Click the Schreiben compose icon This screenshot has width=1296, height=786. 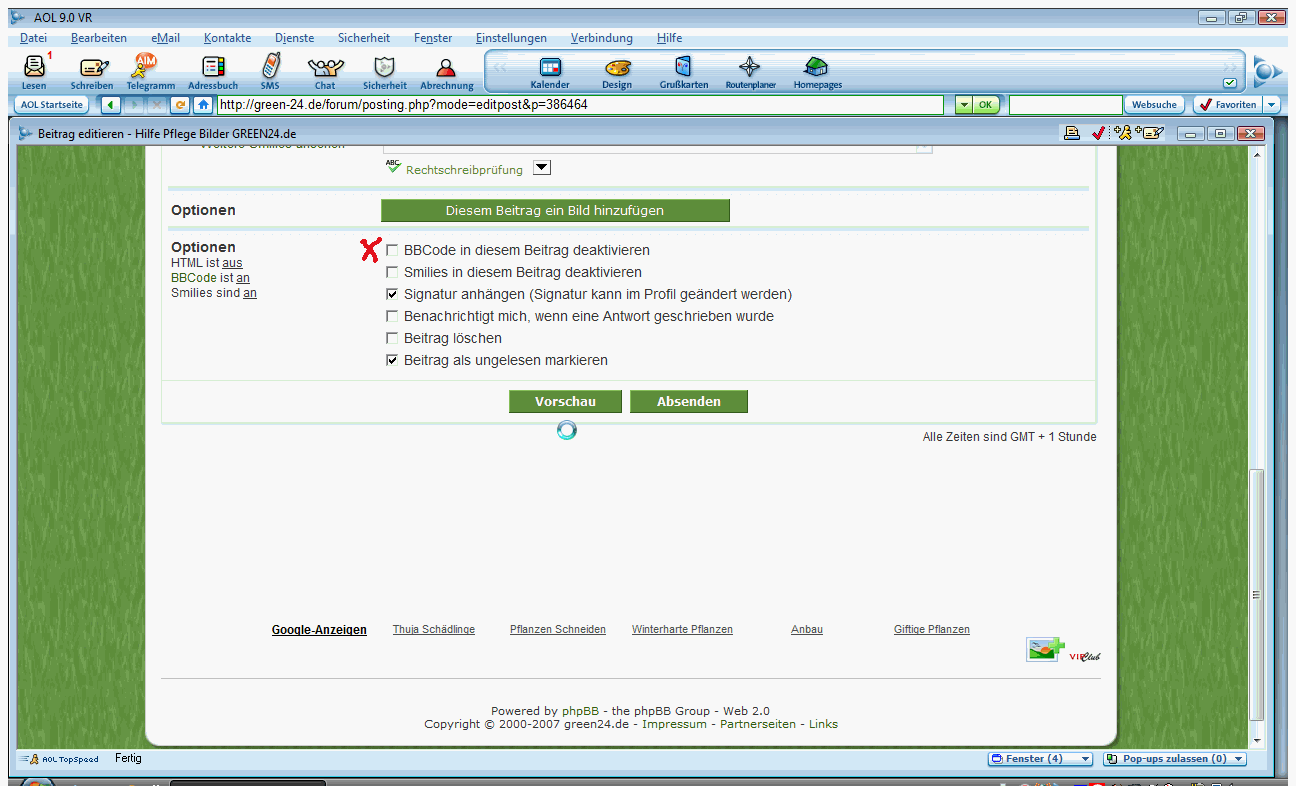tap(92, 68)
